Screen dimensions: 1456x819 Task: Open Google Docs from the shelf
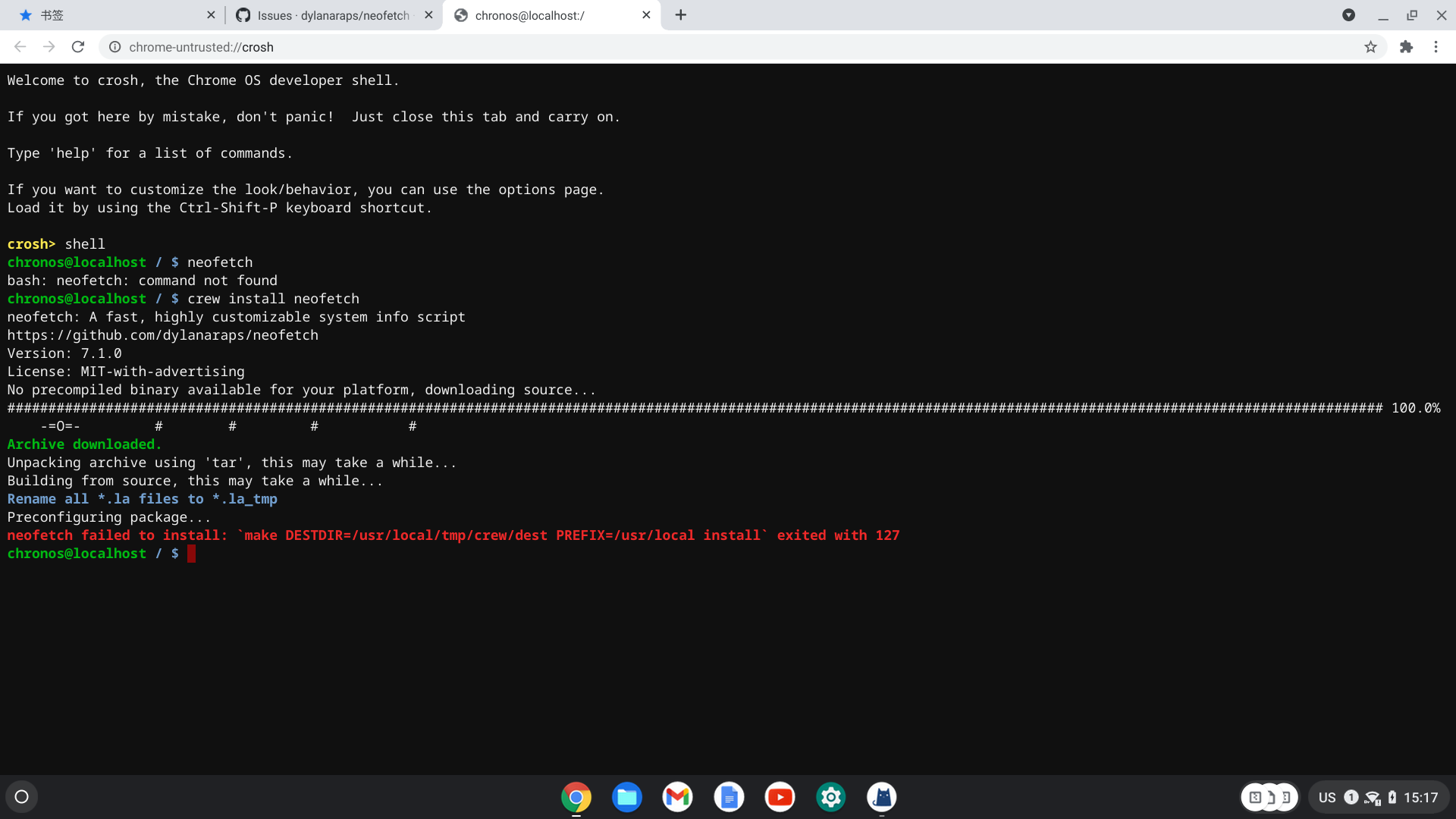click(x=729, y=797)
